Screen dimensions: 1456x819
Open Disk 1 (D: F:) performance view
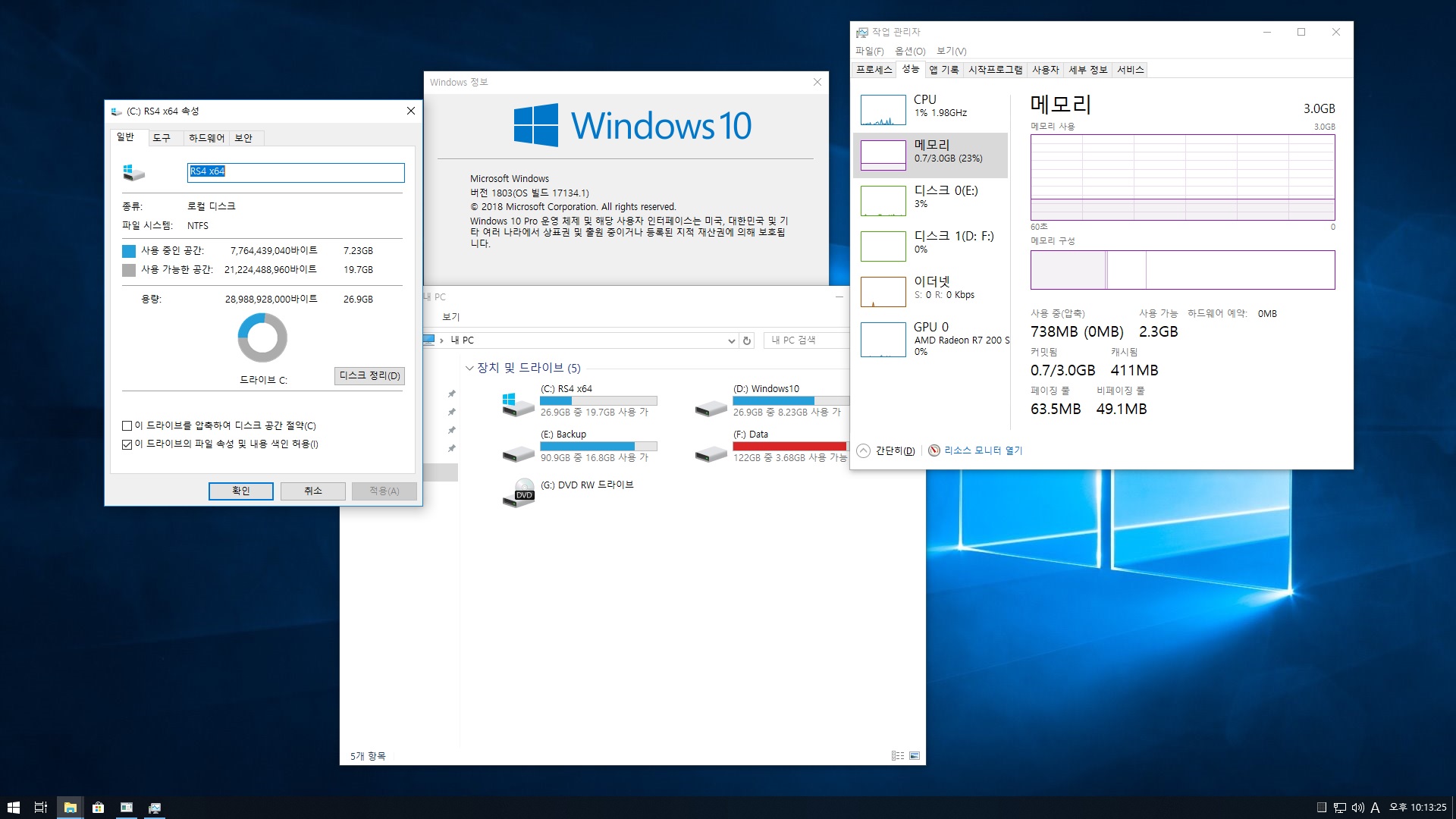[x=930, y=246]
